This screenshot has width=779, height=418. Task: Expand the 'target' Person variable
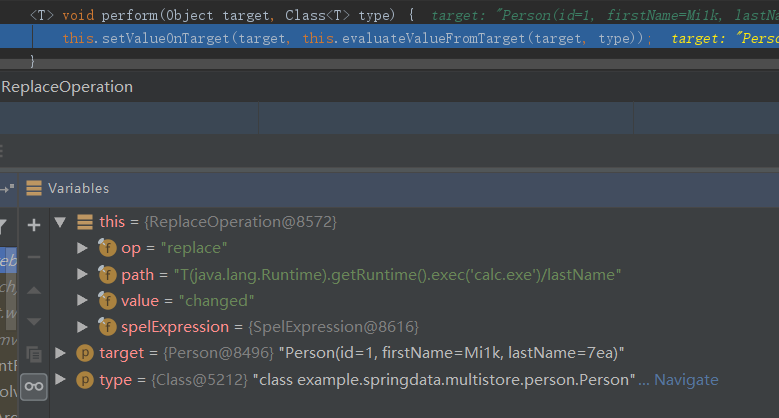[61, 353]
